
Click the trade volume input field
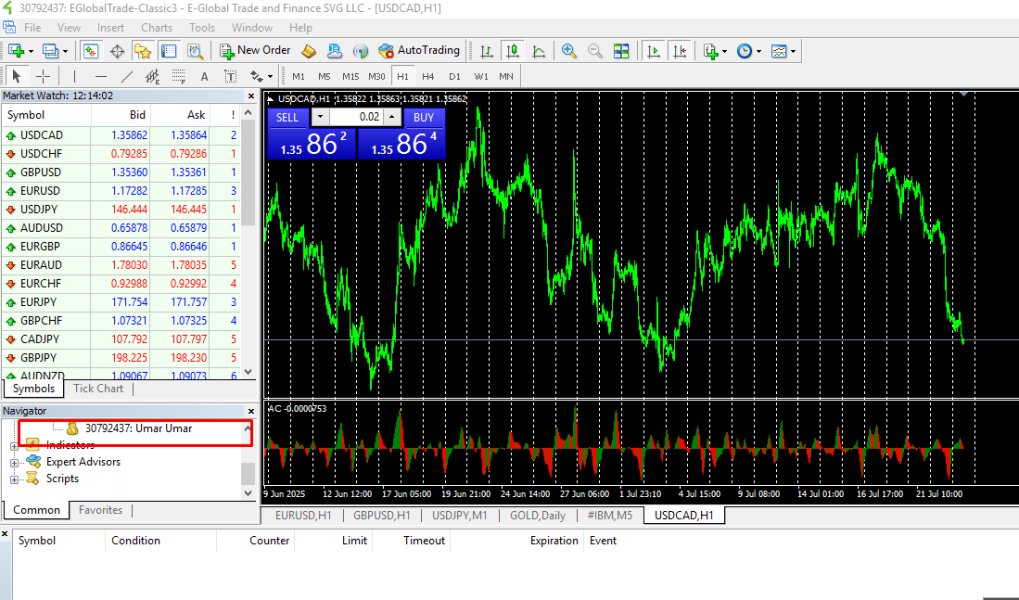click(x=356, y=117)
